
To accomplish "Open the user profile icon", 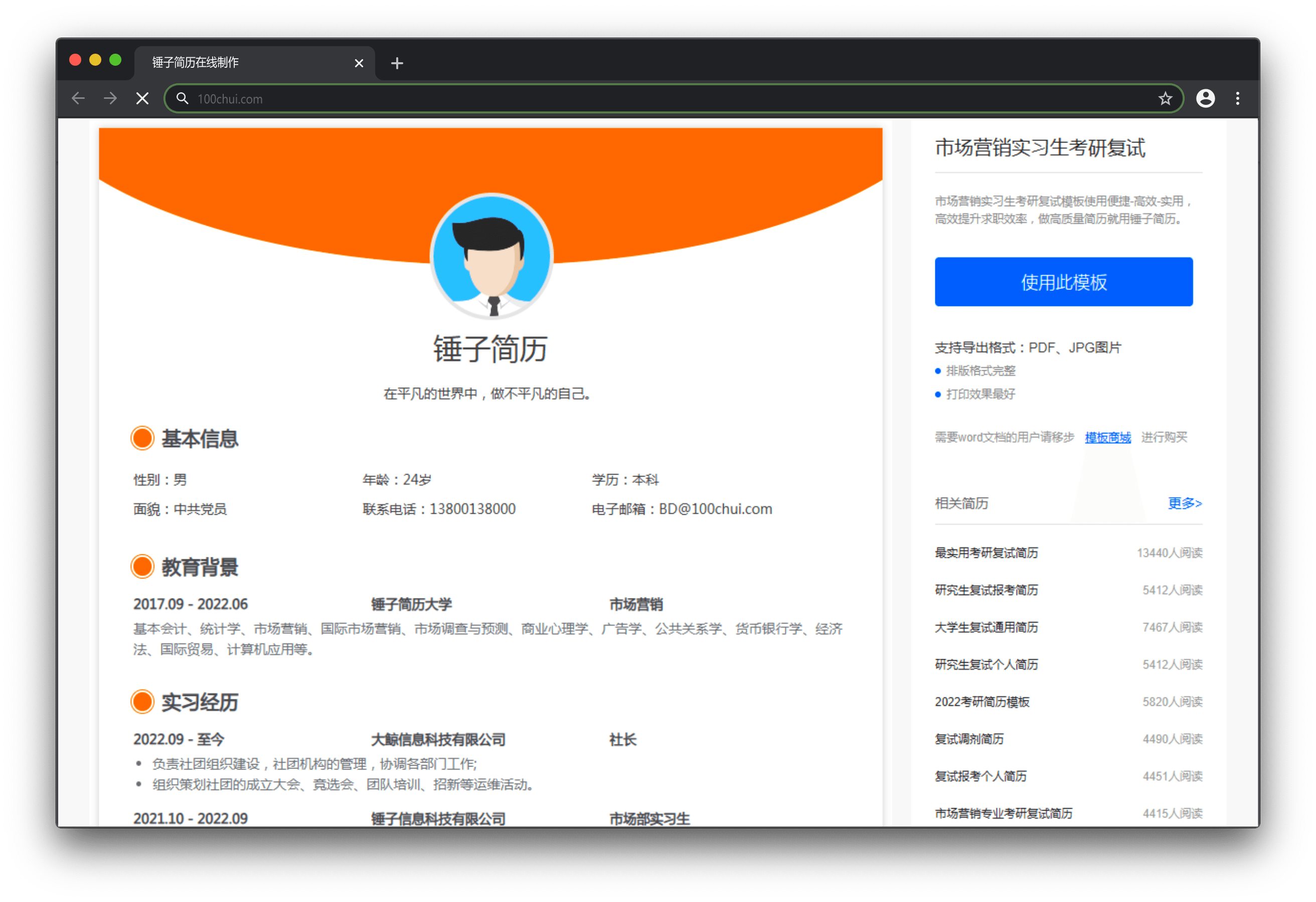I will coord(1205,99).
